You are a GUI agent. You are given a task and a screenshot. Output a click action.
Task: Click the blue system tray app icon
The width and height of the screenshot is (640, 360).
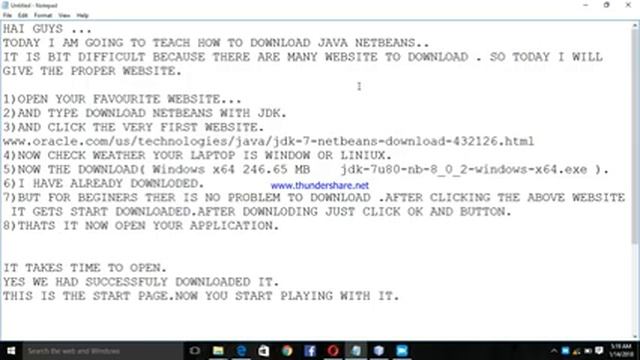click(565, 351)
